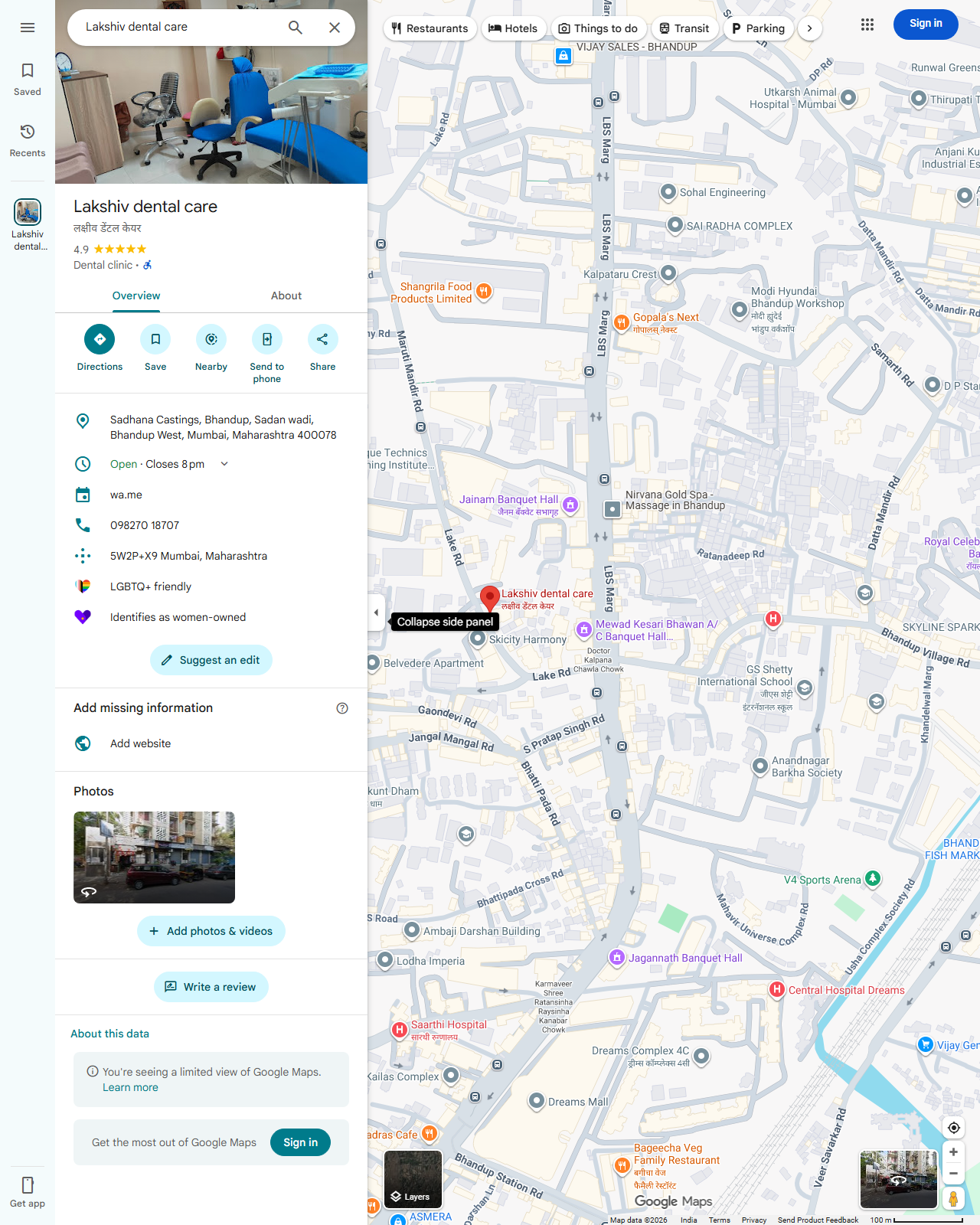Open help icon for missing information

pos(342,708)
